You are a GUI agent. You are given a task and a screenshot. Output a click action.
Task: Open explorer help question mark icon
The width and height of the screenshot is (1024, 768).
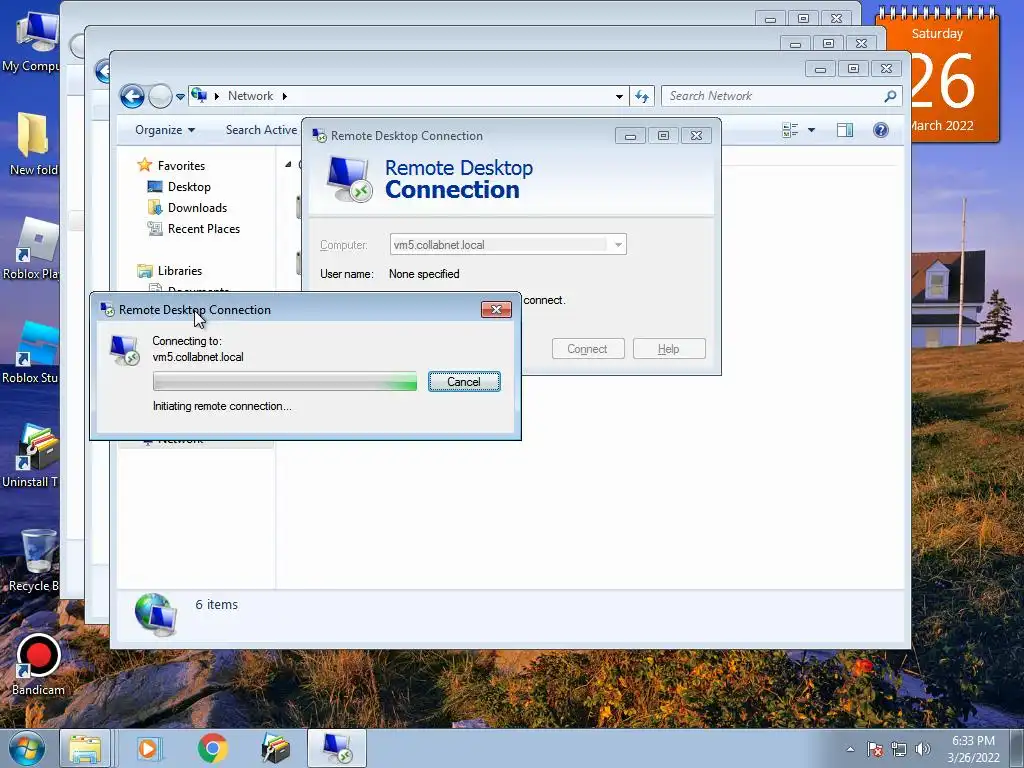click(x=881, y=130)
